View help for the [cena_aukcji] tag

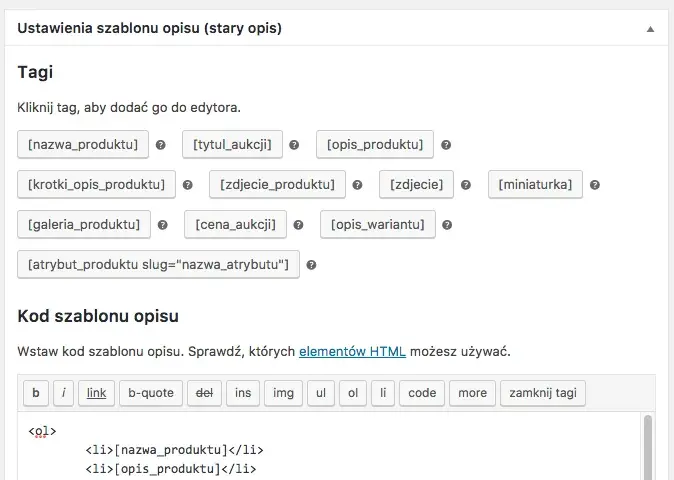click(298, 225)
